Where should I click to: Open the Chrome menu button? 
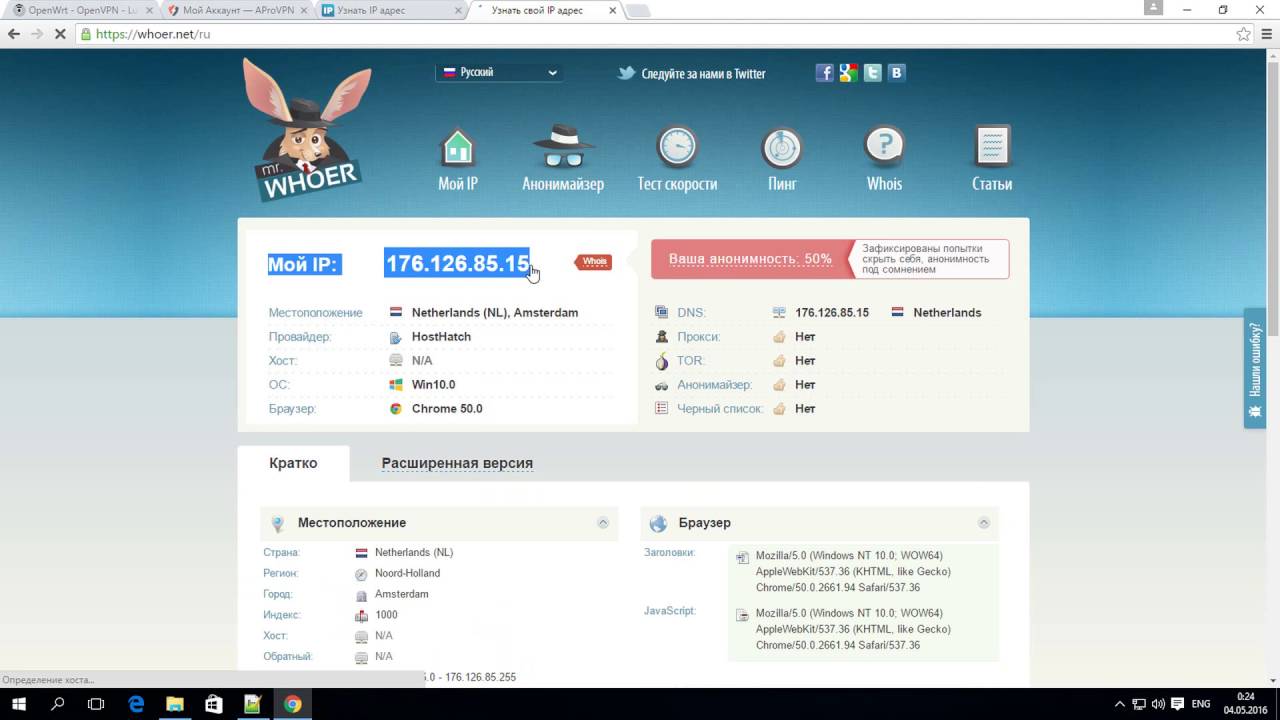tap(1266, 34)
